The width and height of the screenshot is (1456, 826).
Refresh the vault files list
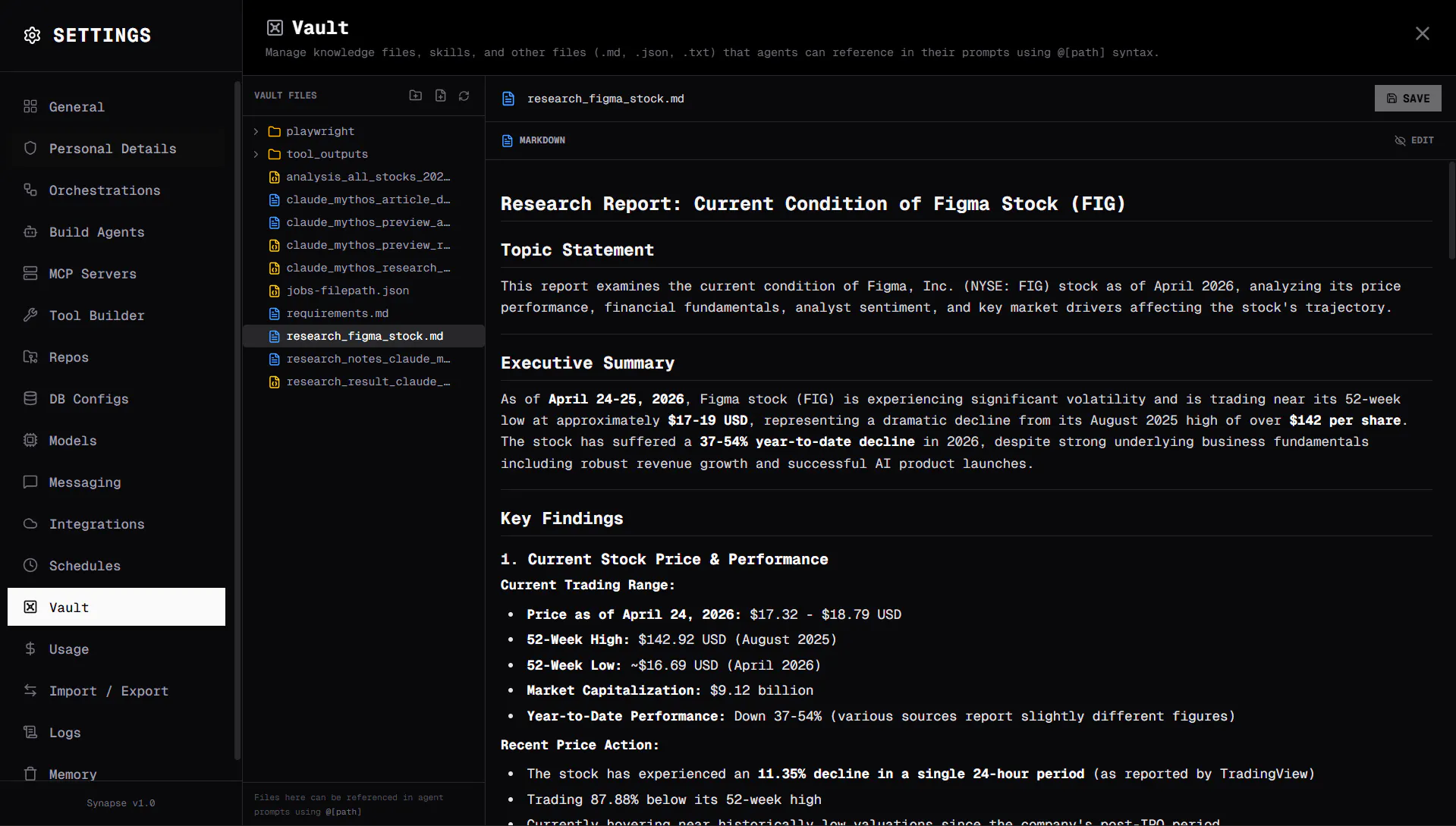pyautogui.click(x=464, y=96)
